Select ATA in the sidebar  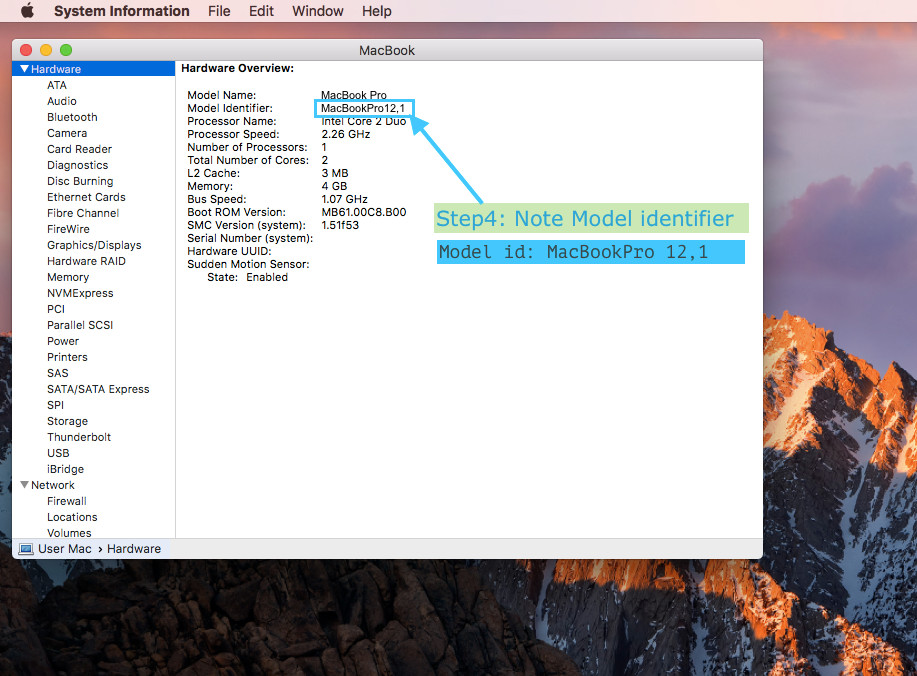pos(57,85)
